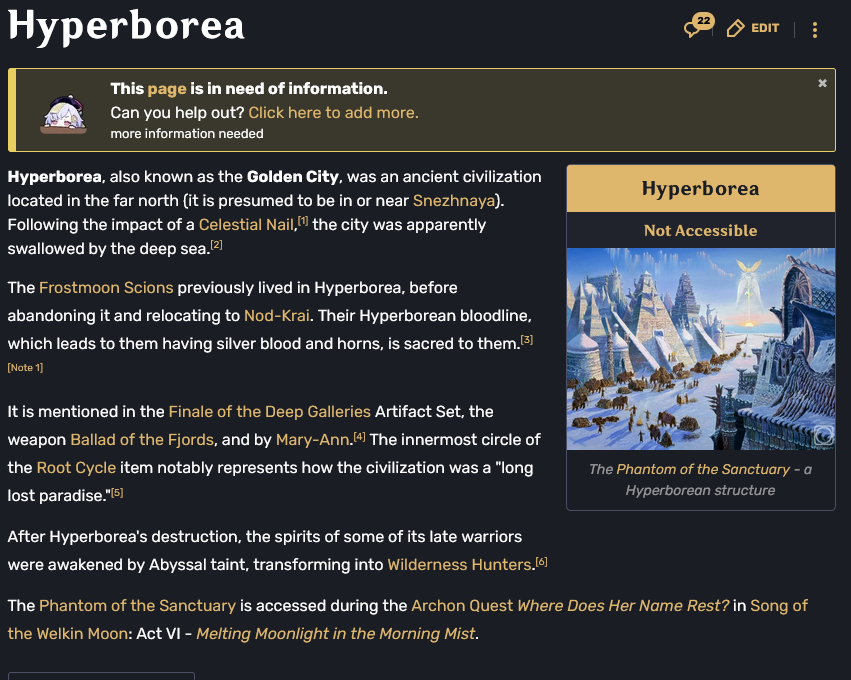
Task: Open the Frostmoon Scions link
Action: tap(106, 288)
